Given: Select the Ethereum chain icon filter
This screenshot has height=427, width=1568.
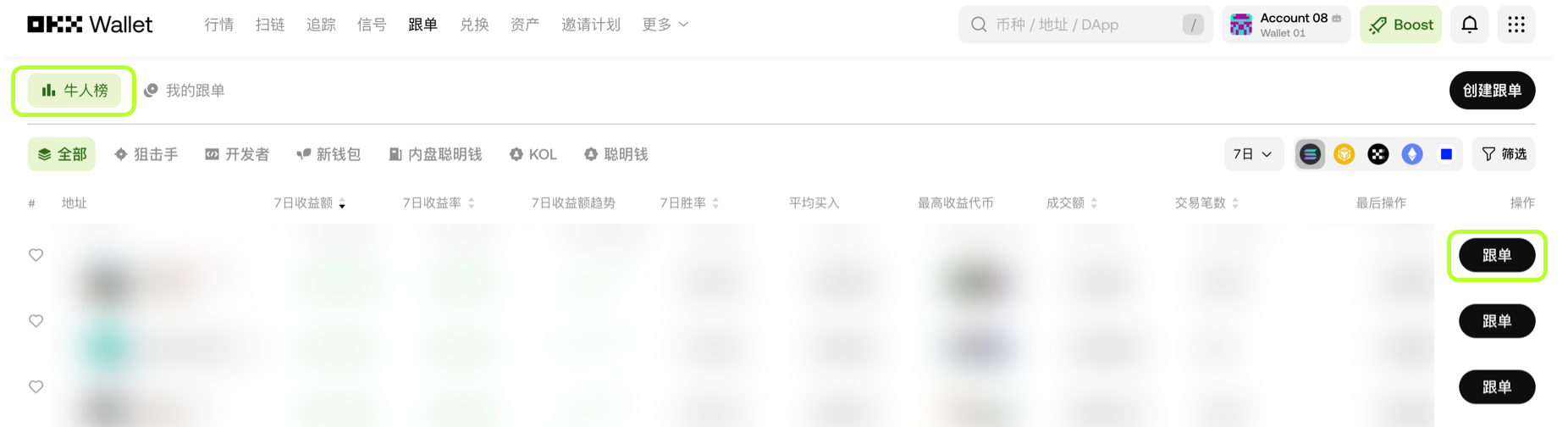Looking at the screenshot, I should (1411, 154).
